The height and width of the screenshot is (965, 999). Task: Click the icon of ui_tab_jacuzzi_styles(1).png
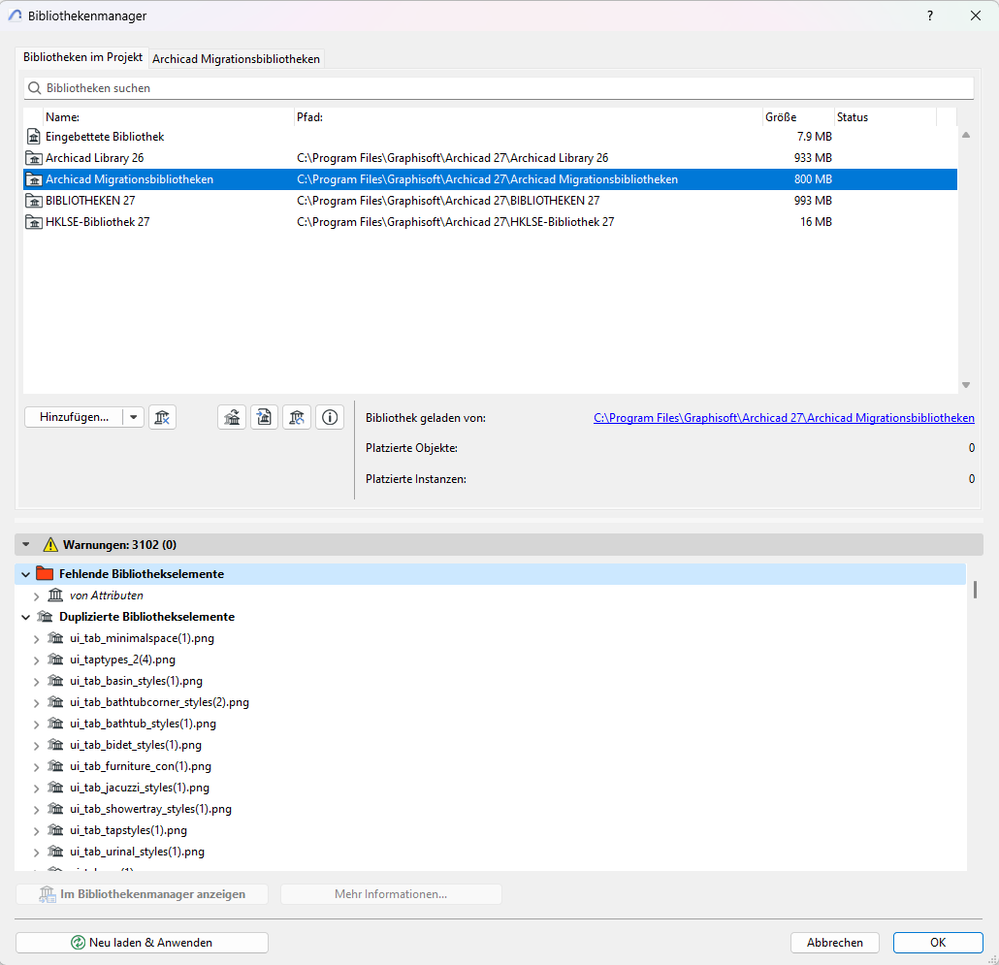point(55,787)
